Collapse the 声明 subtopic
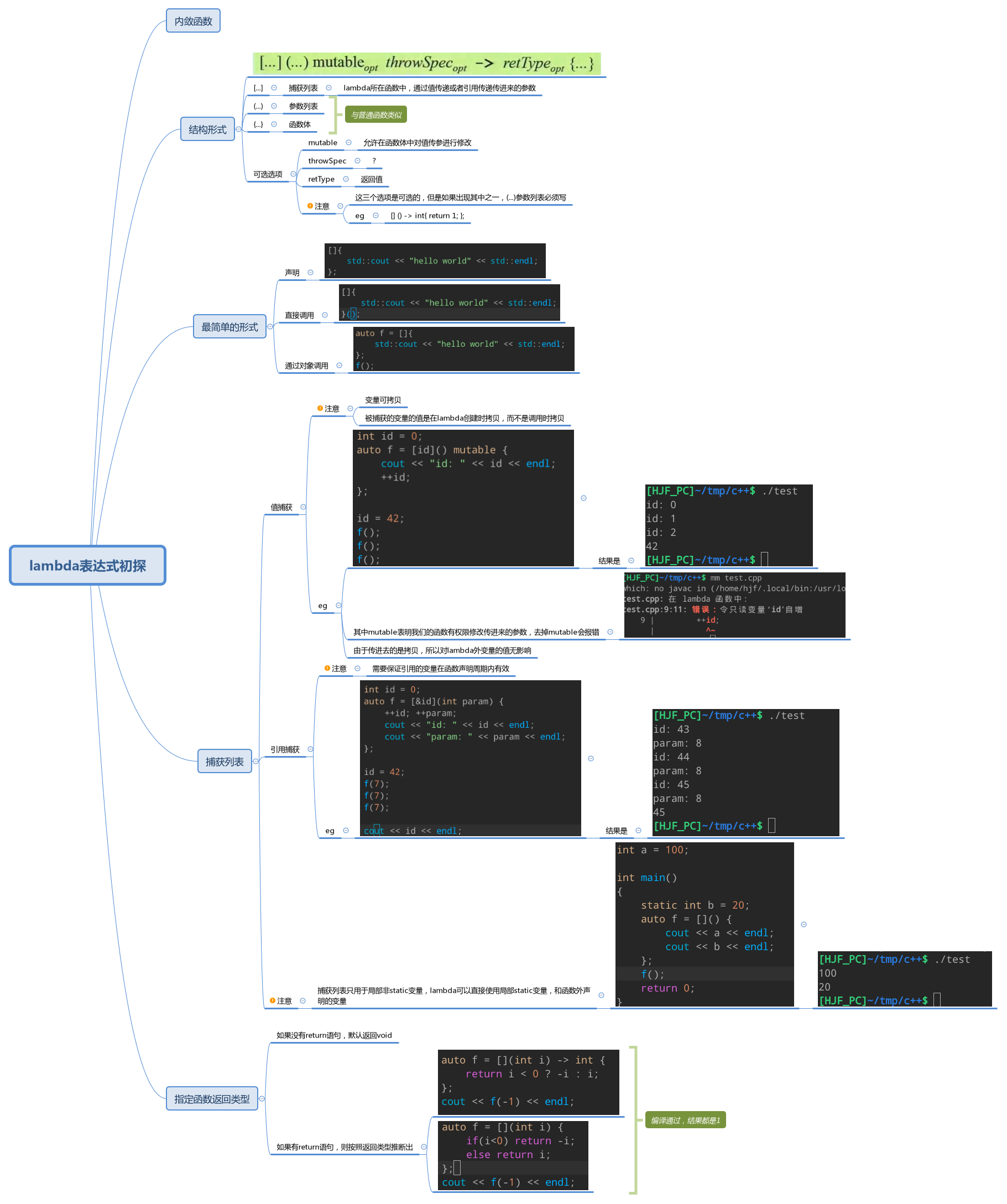The image size is (1007, 1204). tap(311, 272)
